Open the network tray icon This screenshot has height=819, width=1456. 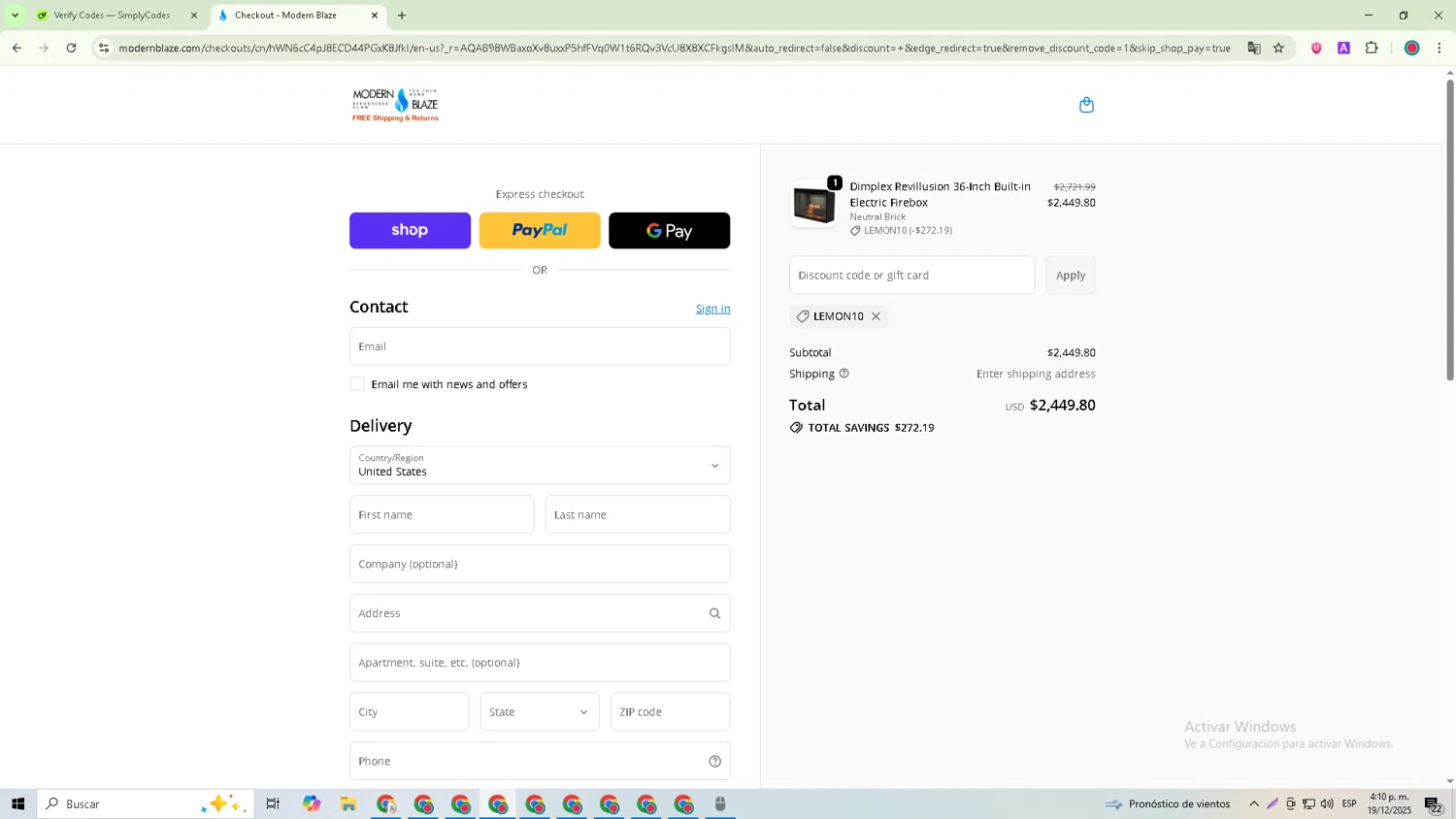click(1308, 803)
